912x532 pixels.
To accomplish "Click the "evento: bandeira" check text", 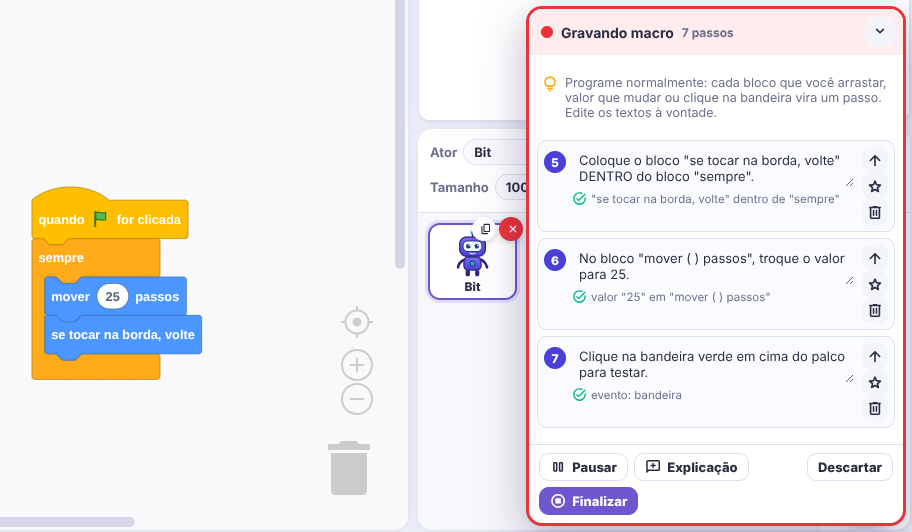I will [636, 395].
